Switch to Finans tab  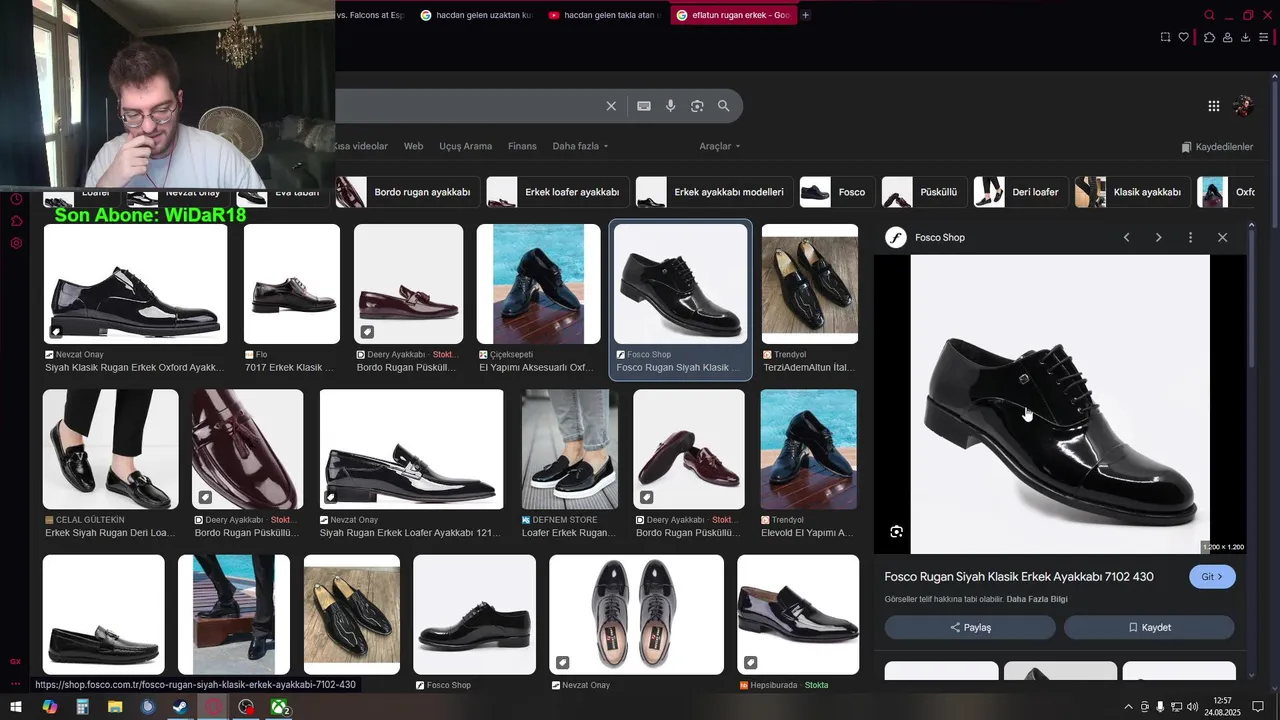522,146
